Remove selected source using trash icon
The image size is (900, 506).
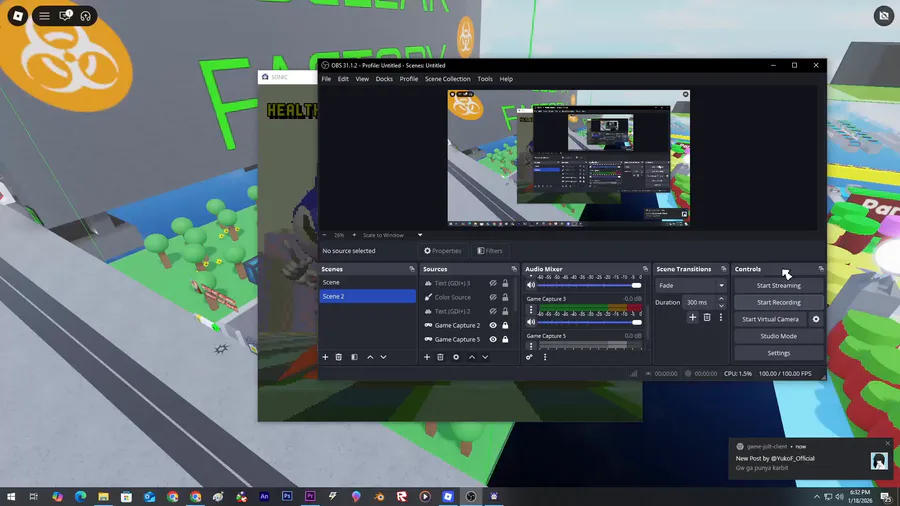point(440,357)
